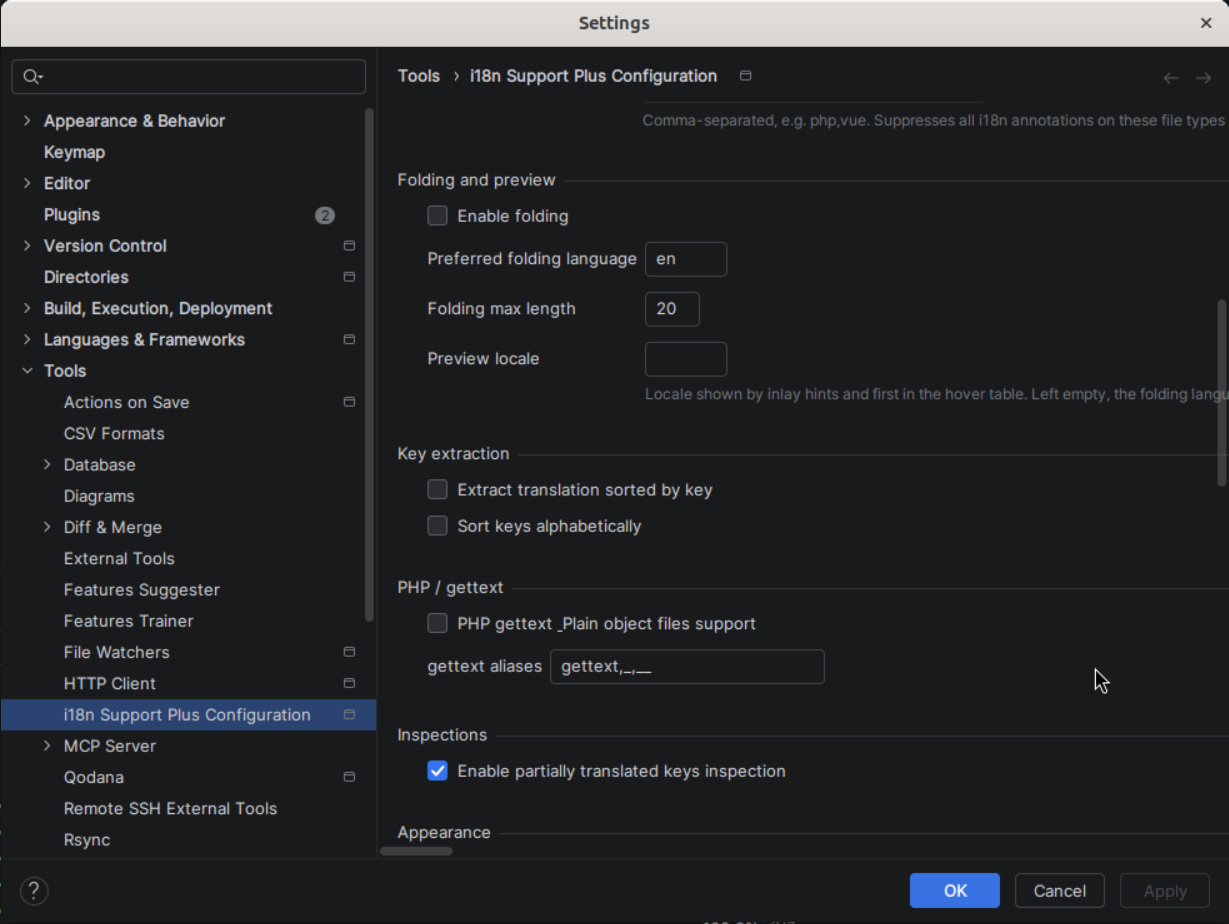Check Extract translation sorted by key
This screenshot has height=924, width=1229.
[x=437, y=490]
